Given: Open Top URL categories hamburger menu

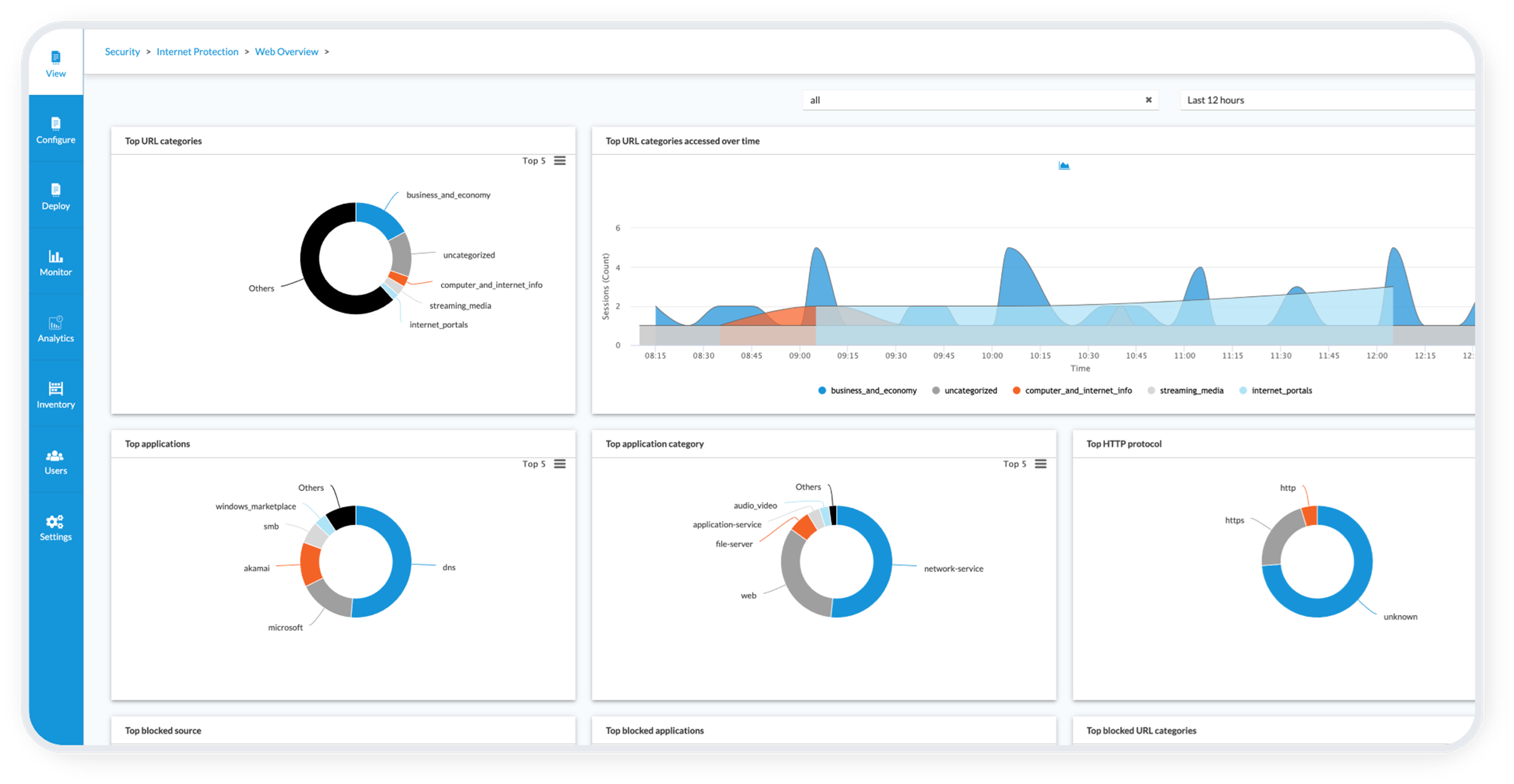Looking at the screenshot, I should pyautogui.click(x=560, y=161).
